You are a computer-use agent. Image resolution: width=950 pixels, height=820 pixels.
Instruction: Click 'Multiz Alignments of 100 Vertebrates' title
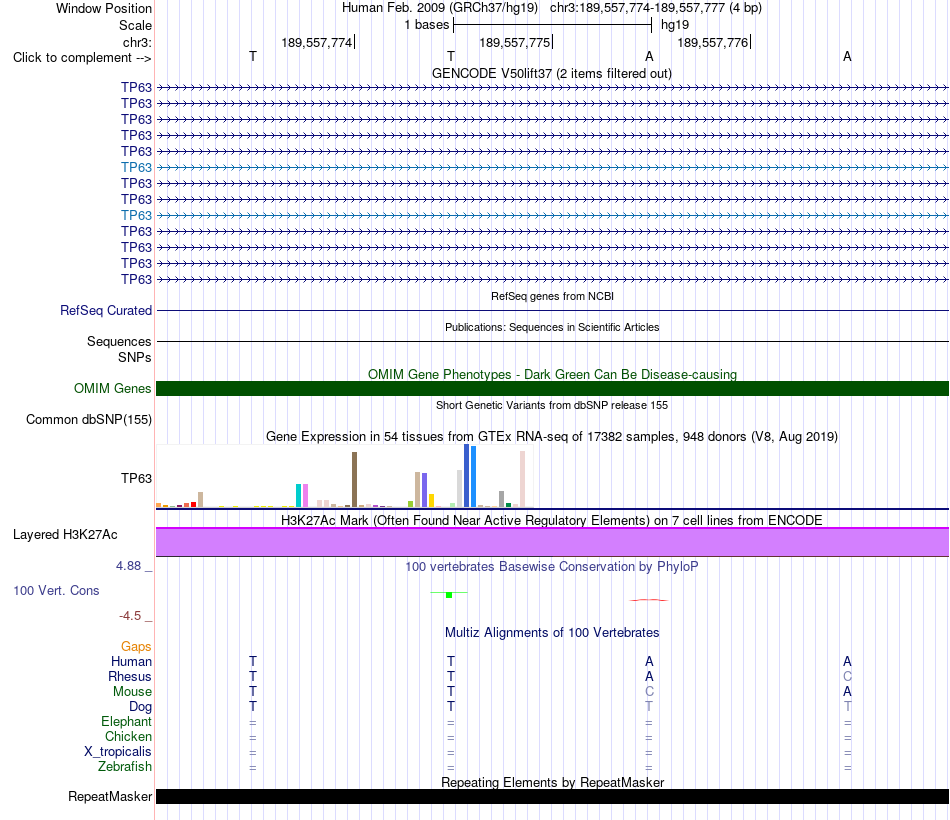pyautogui.click(x=552, y=633)
